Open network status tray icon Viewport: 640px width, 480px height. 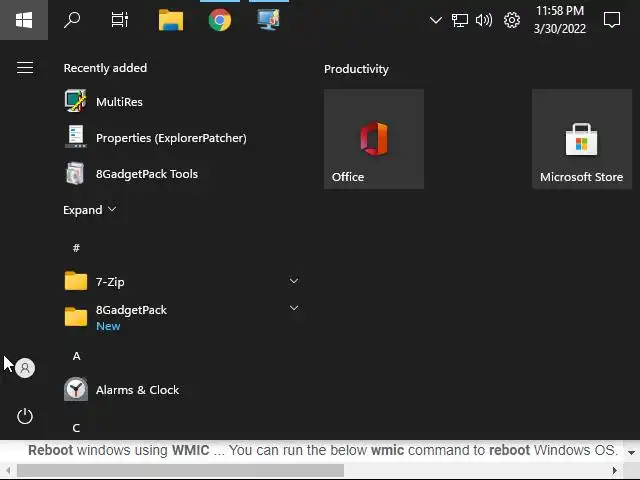click(x=460, y=20)
